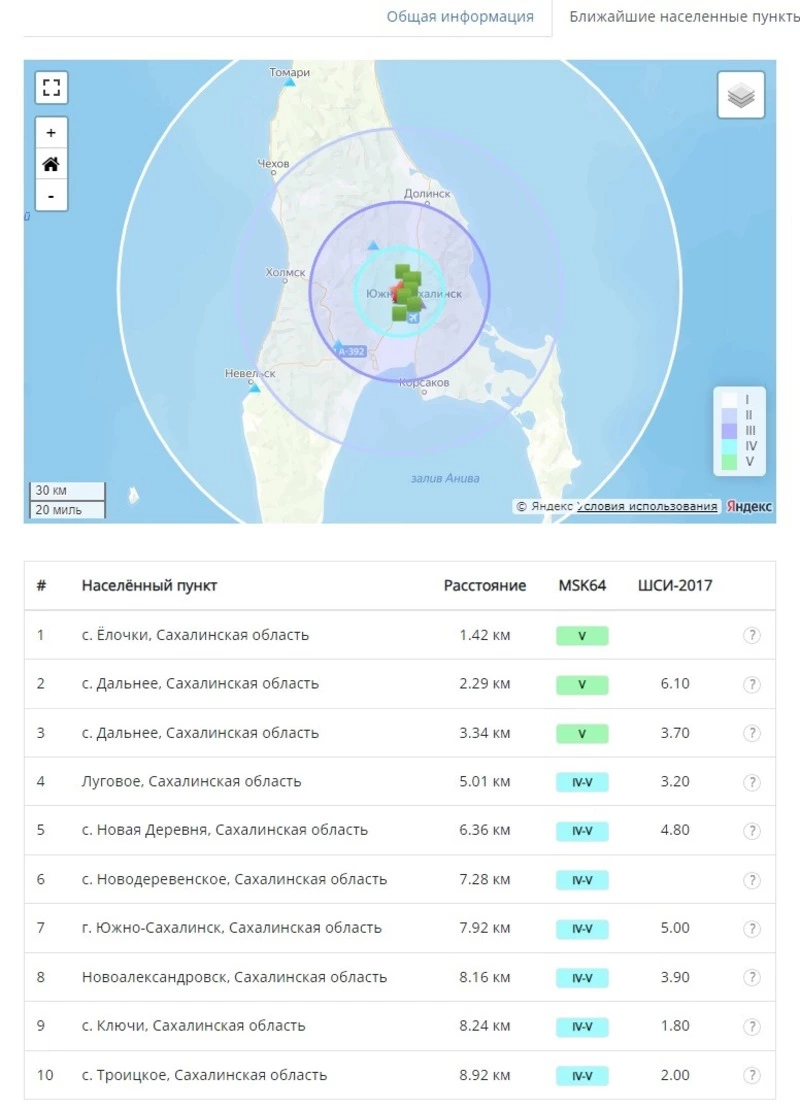Screen dimensions: 800x1110
Task: Click the Невельск blue triangle marker
Action: point(254,387)
